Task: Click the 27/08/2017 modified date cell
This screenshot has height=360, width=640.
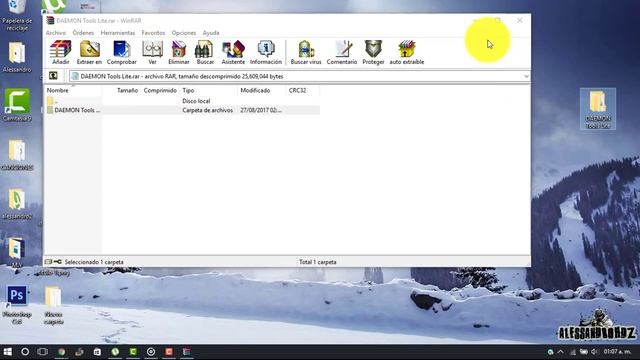Action: pos(261,110)
